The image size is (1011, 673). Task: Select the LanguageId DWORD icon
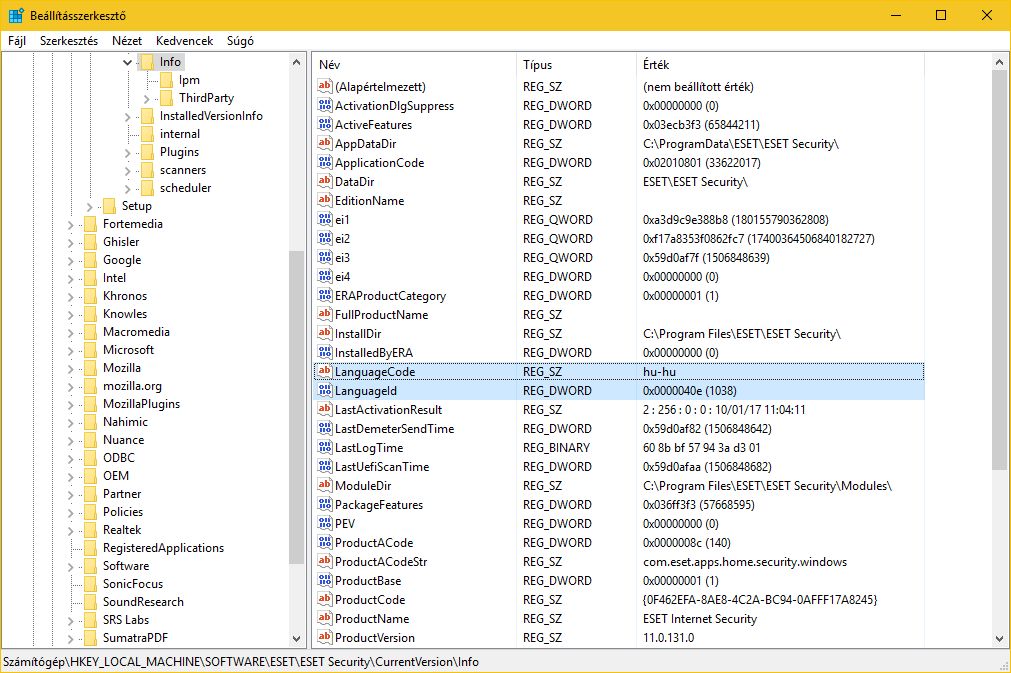(x=325, y=391)
